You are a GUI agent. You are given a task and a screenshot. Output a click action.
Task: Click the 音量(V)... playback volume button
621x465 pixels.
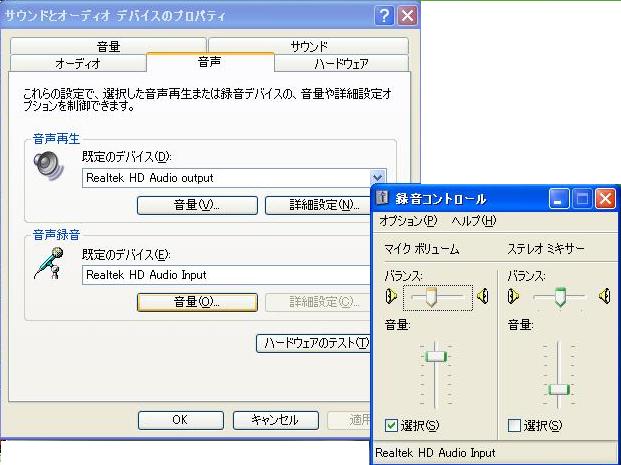pos(197,205)
